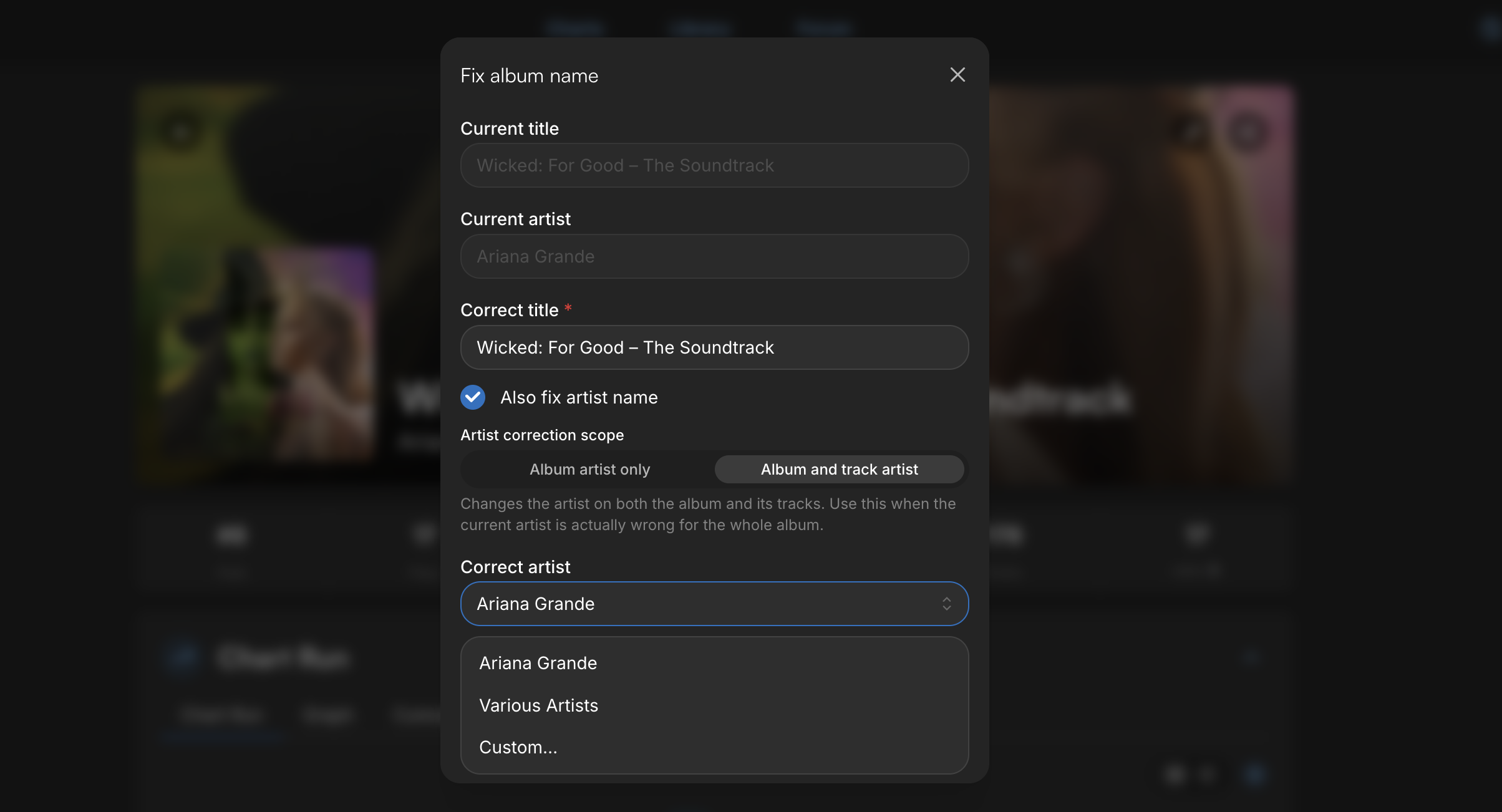This screenshot has width=1502, height=812.
Task: Click the Correct title input field
Action: 714,347
